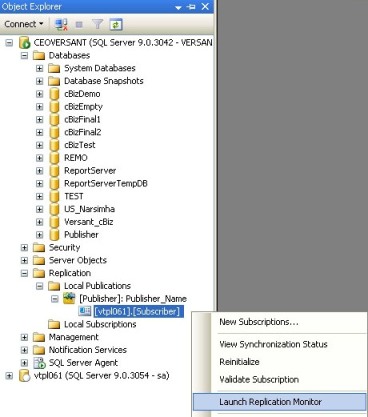Click the vtpl061 Subscriber subscription icon
The width and height of the screenshot is (368, 417).
[x=85, y=311]
